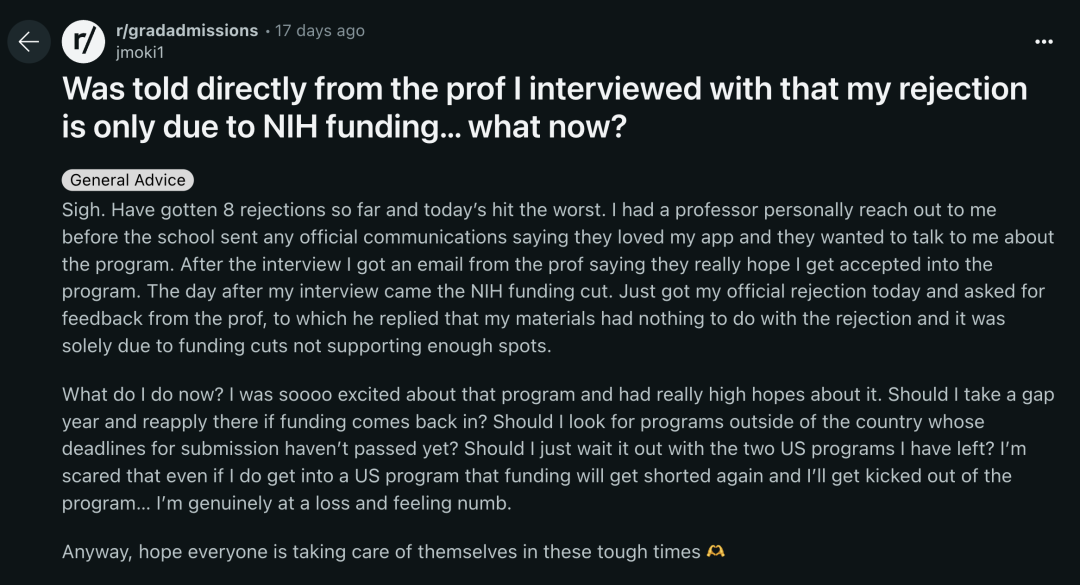Filter by the General Advice flair
This screenshot has height=585, width=1080.
click(x=127, y=180)
